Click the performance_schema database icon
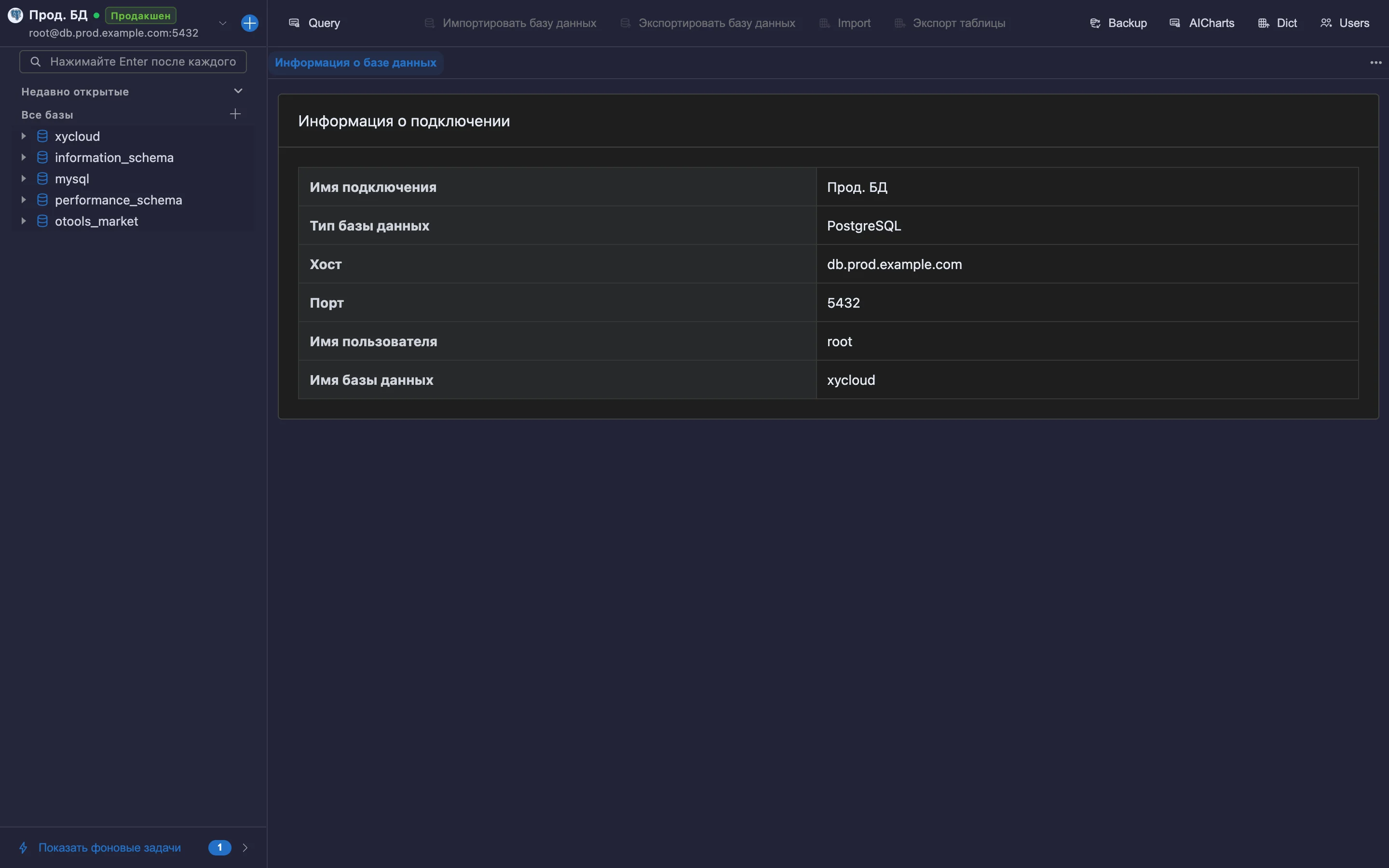 [42, 200]
